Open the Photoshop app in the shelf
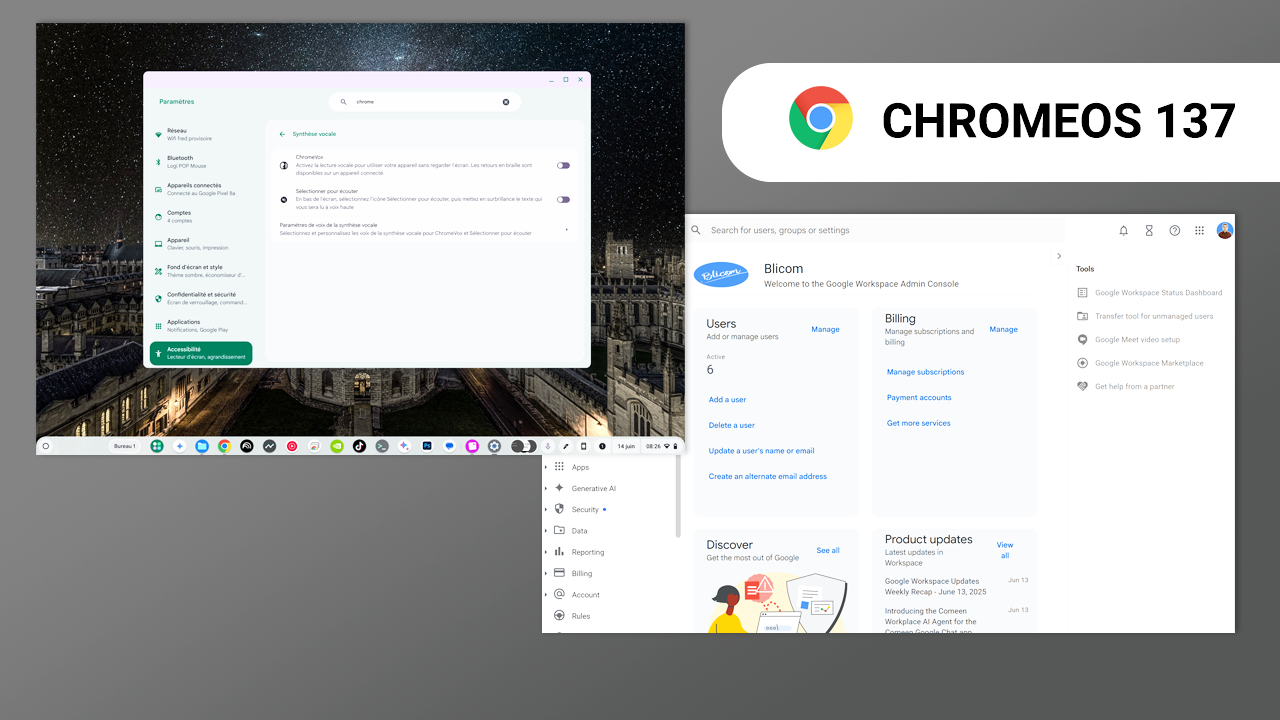This screenshot has width=1280, height=720. click(x=427, y=446)
